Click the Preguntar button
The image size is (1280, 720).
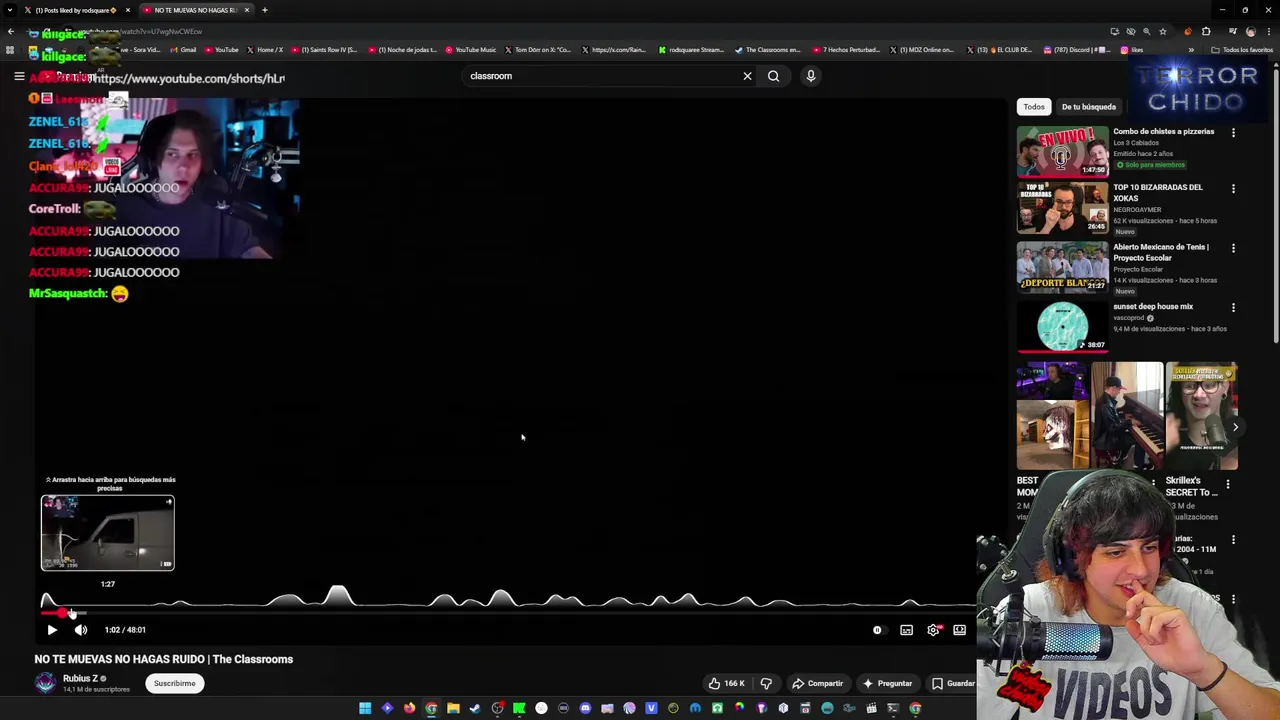(887, 683)
